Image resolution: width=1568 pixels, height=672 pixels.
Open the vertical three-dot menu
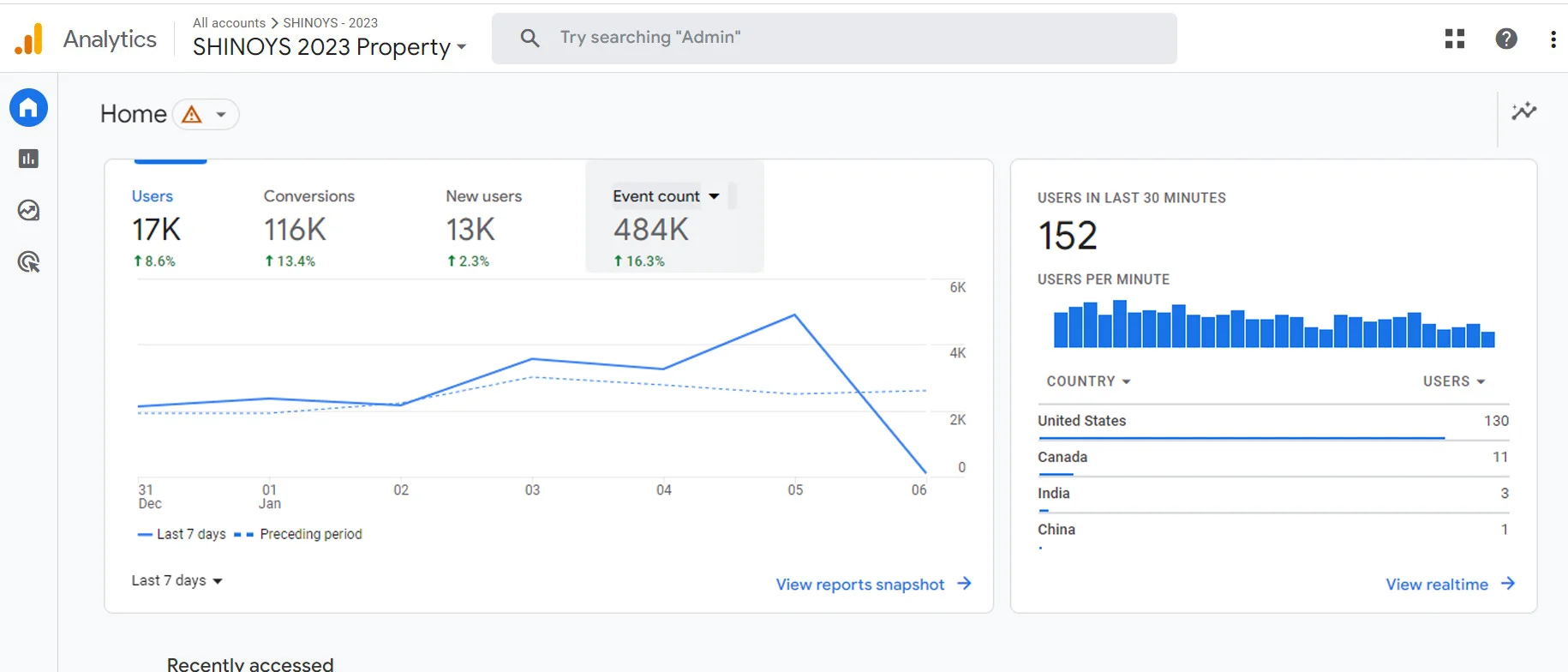1553,39
